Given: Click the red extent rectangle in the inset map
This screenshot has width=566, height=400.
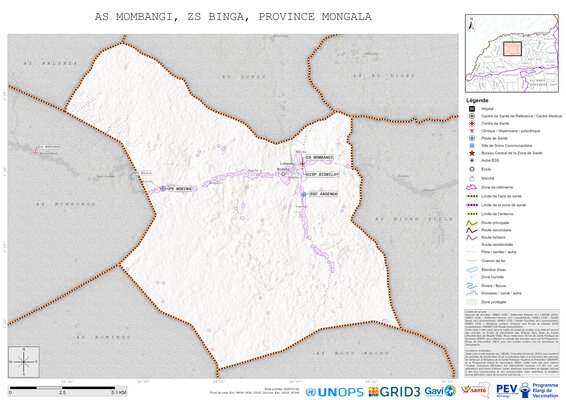Looking at the screenshot, I should tap(513, 49).
